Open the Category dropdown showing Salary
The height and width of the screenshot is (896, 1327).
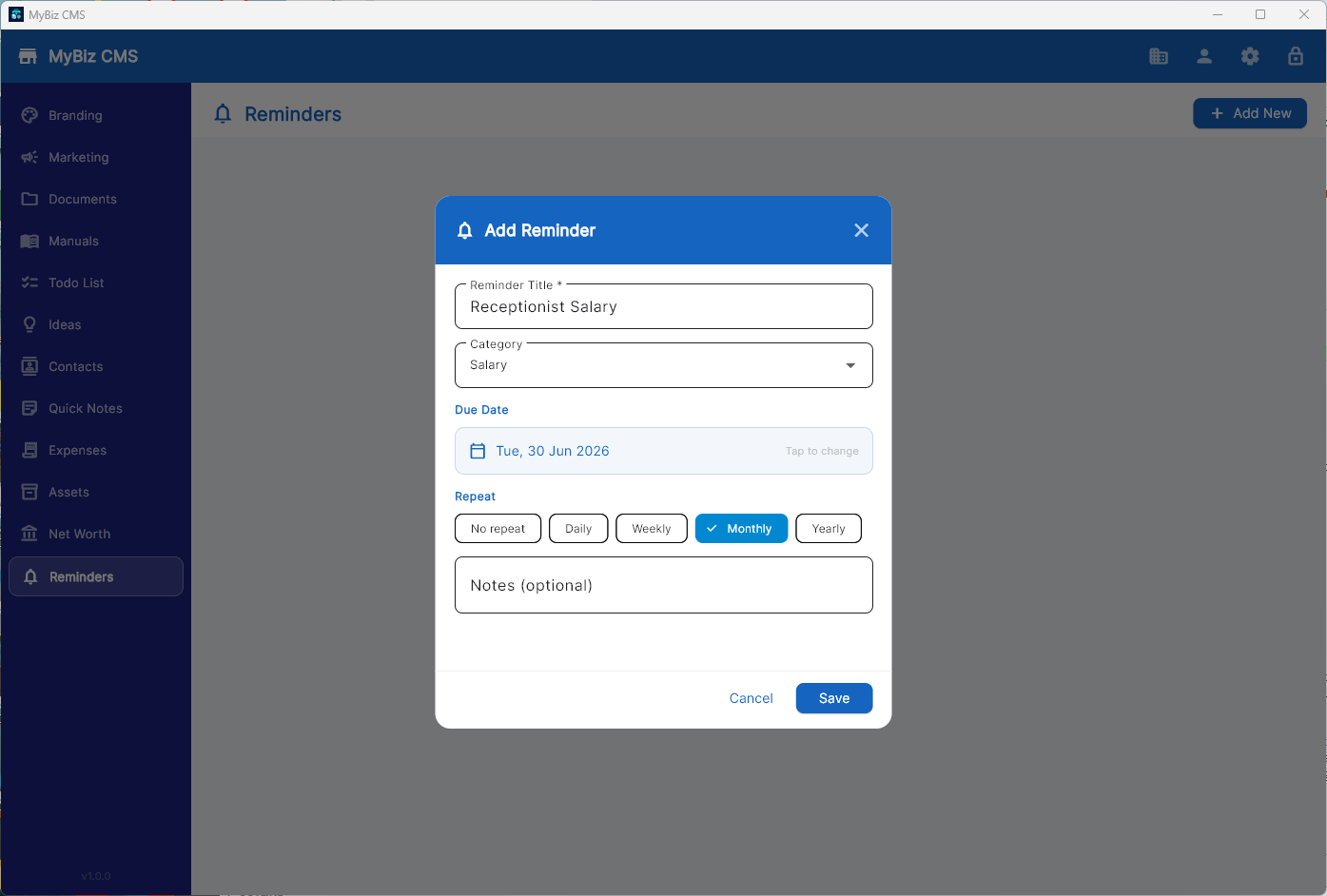tap(664, 365)
